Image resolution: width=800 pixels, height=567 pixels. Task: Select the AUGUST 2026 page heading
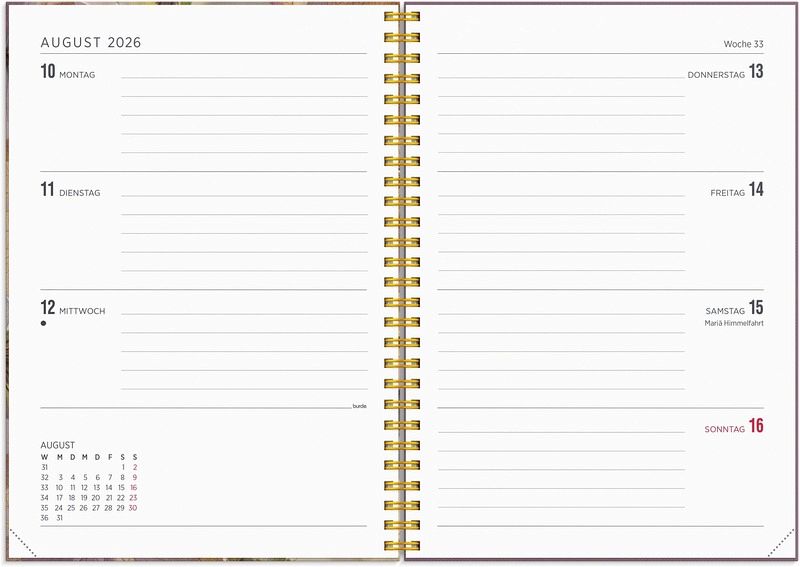[91, 42]
